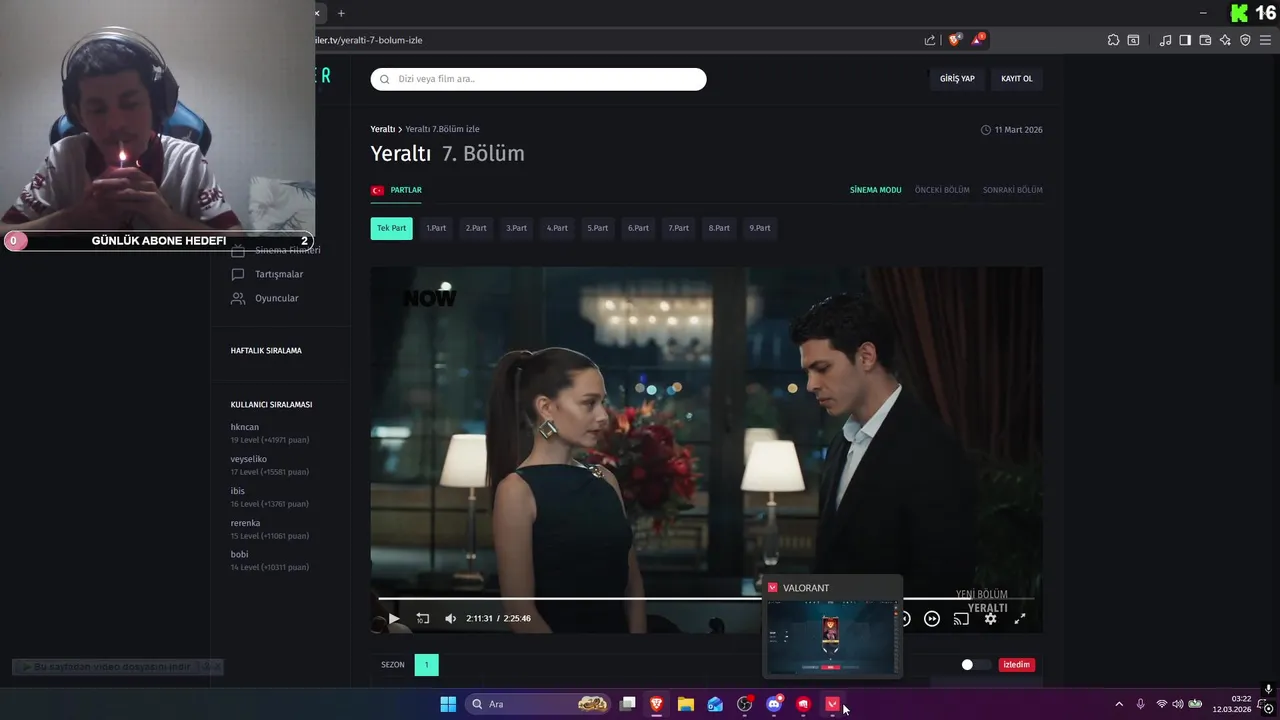The image size is (1280, 720).
Task: Cast the video to another device
Action: 961,619
